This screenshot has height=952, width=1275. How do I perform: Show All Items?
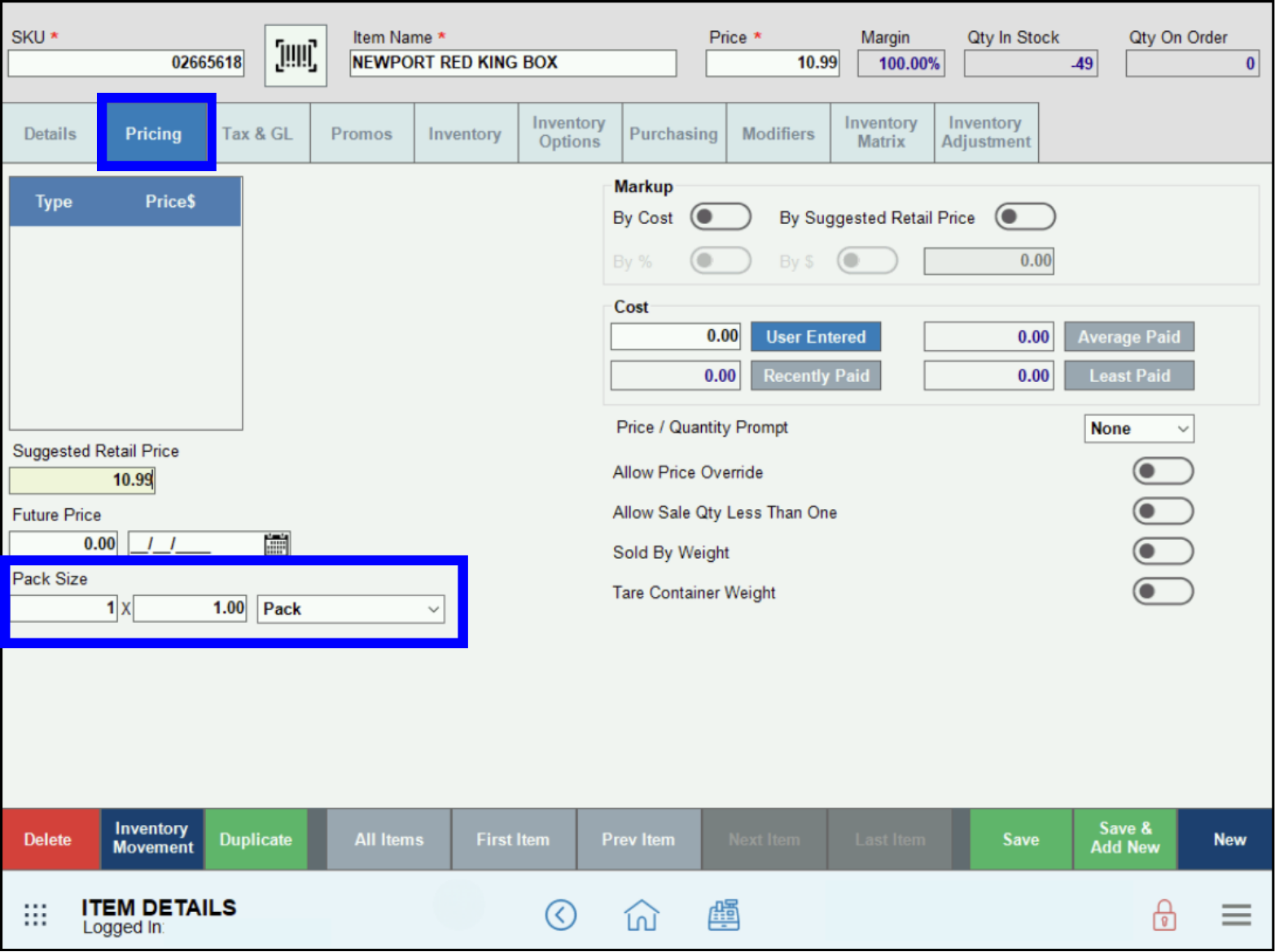[389, 839]
